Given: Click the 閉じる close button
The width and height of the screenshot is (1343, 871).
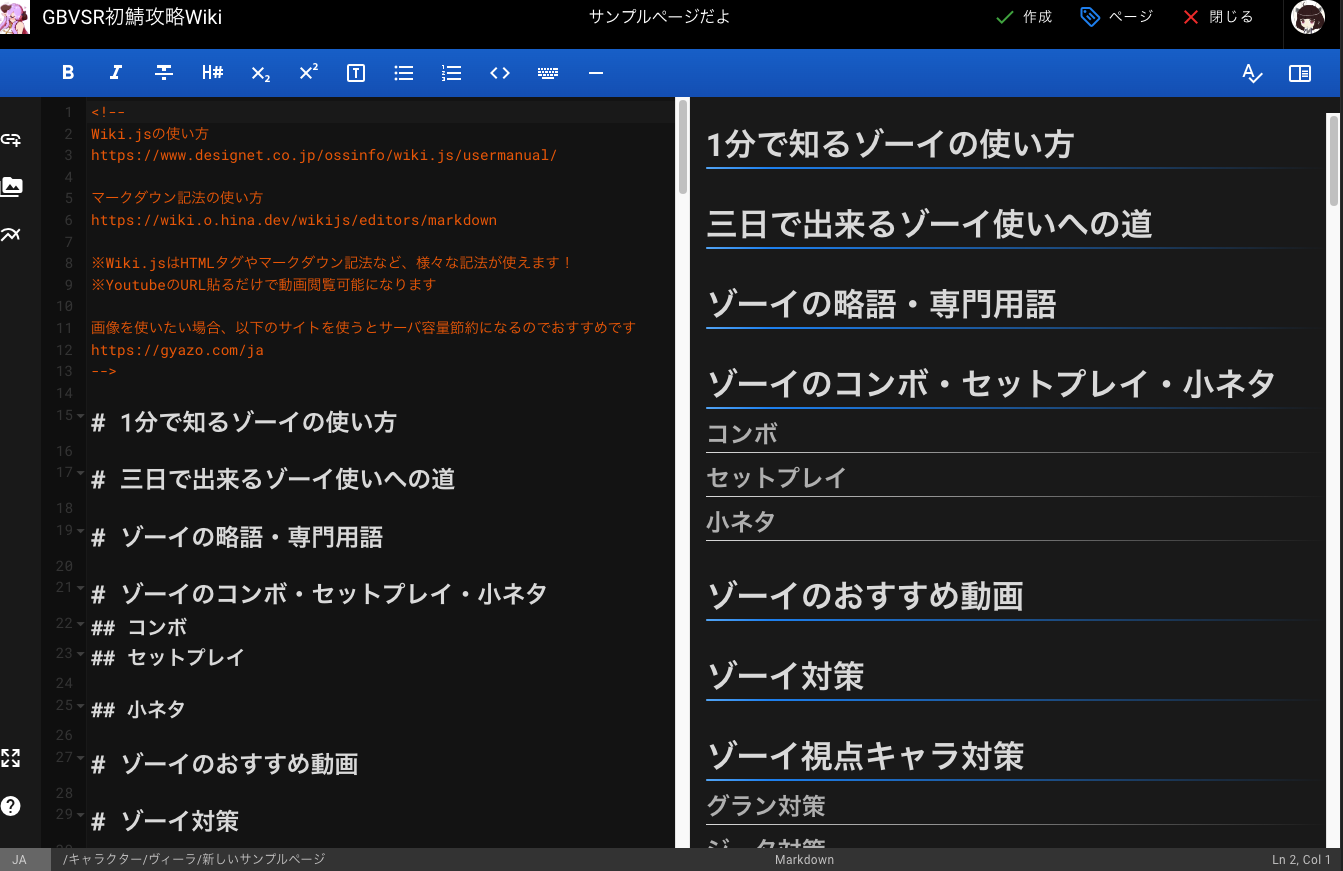Looking at the screenshot, I should (1218, 17).
